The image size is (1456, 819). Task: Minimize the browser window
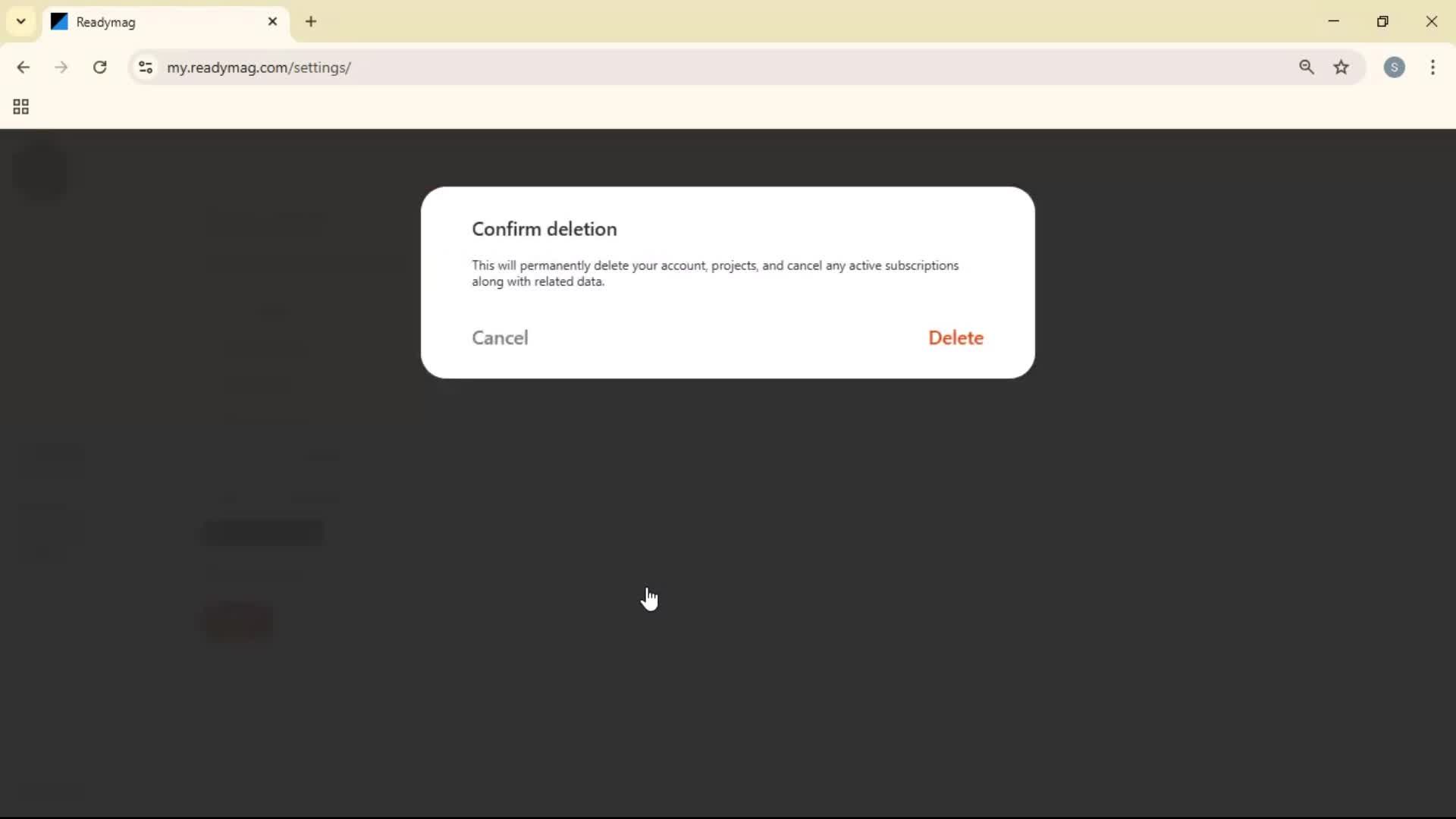pyautogui.click(x=1333, y=21)
